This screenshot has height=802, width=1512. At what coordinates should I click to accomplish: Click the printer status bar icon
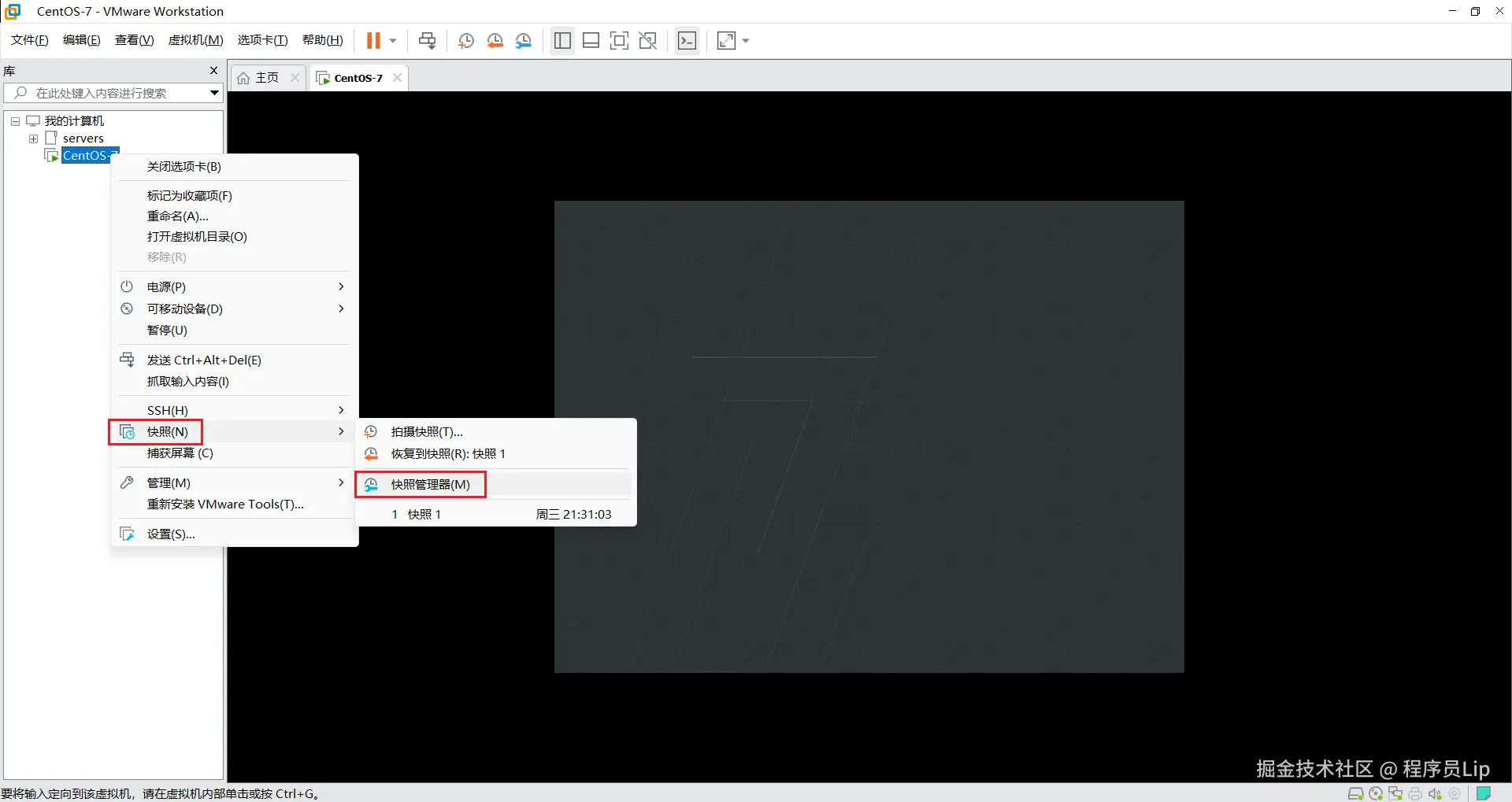pyautogui.click(x=1415, y=793)
